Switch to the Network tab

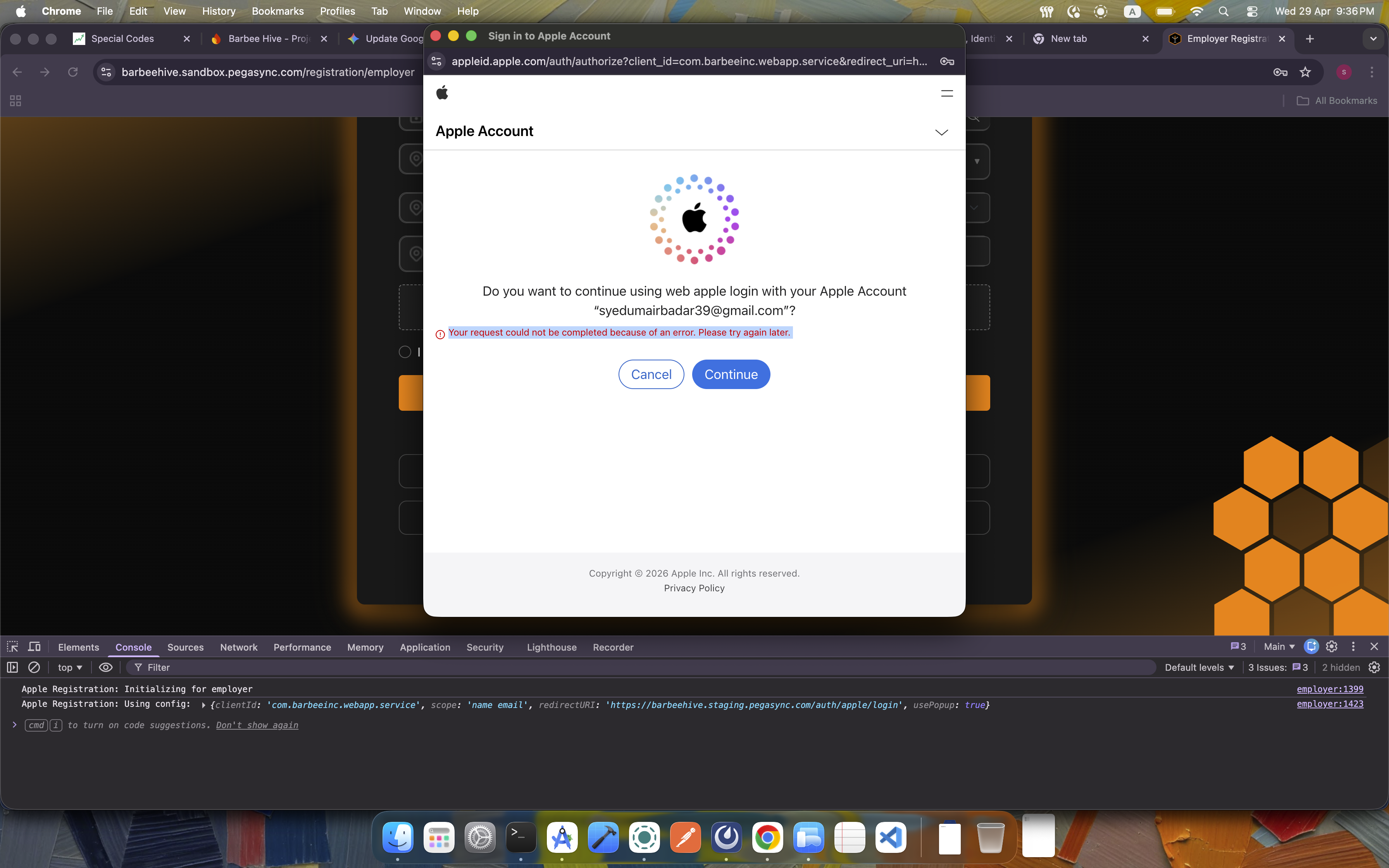coord(239,647)
